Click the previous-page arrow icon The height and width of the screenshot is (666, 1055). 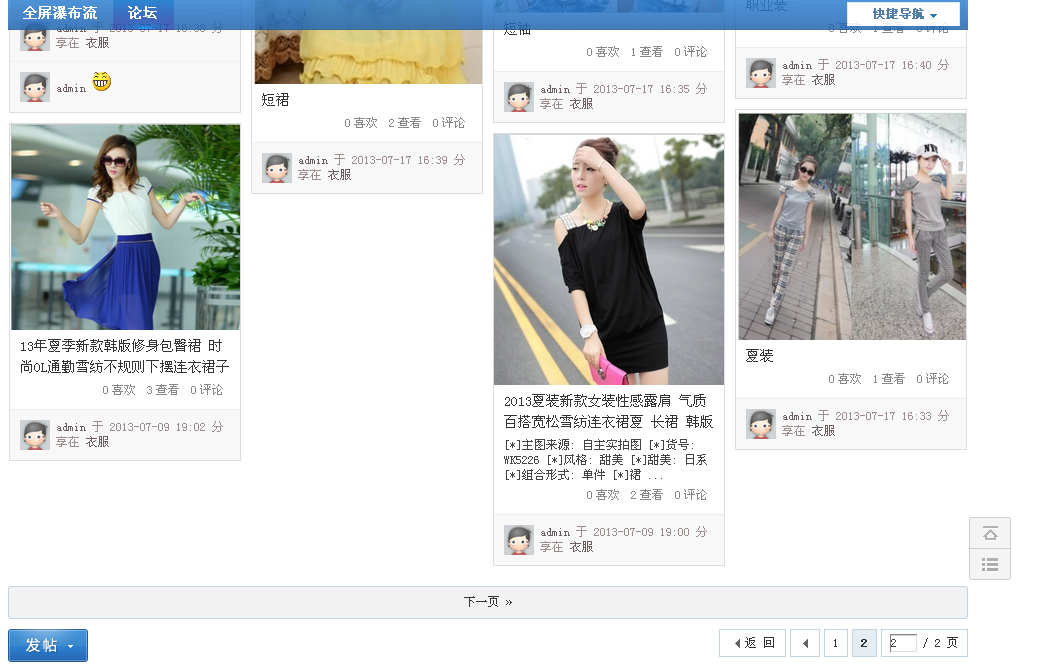(806, 643)
